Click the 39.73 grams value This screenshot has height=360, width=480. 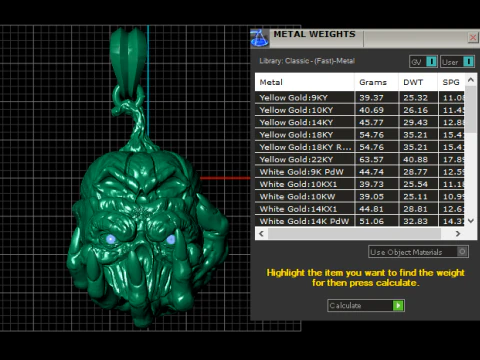[x=371, y=184]
